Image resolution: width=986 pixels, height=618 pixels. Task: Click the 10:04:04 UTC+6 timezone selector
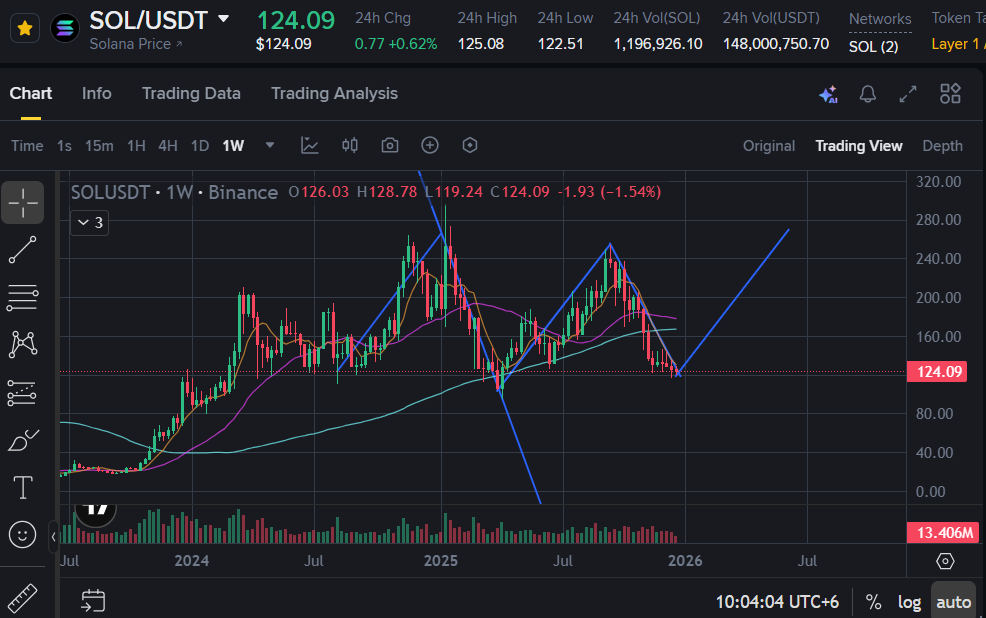(x=777, y=602)
